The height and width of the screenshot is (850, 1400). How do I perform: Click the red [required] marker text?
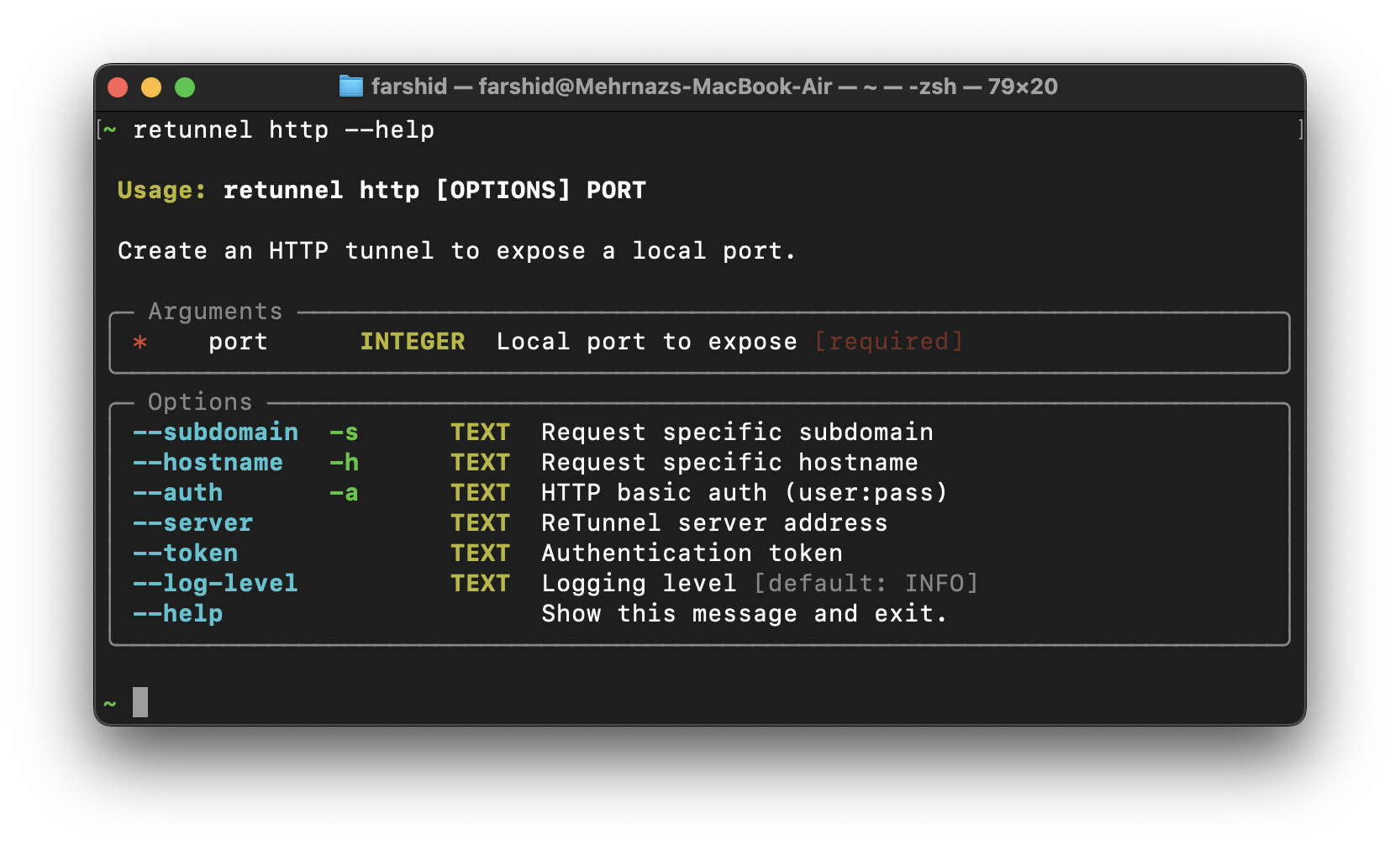pyautogui.click(x=888, y=342)
